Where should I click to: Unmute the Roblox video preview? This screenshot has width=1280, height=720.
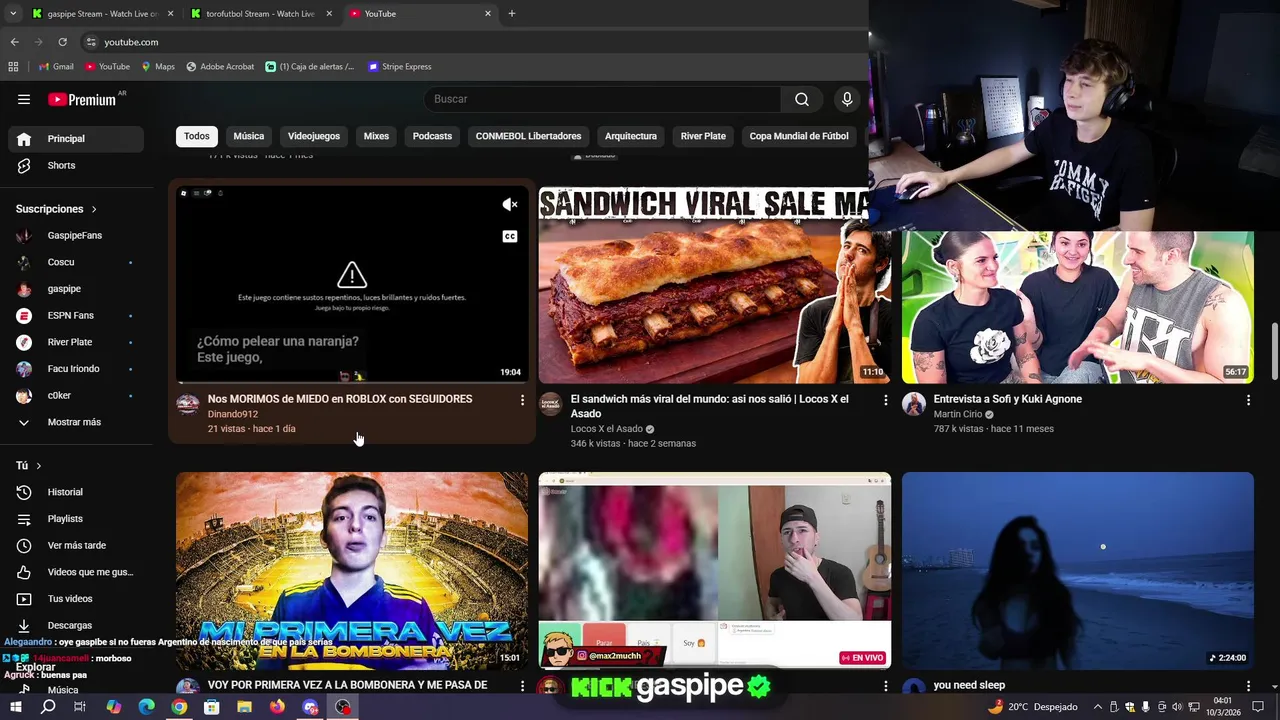tap(510, 205)
